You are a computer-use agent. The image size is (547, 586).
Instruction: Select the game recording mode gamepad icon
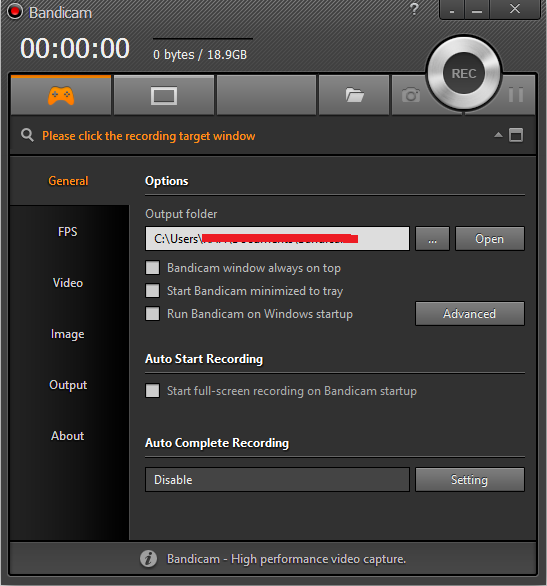click(x=61, y=96)
